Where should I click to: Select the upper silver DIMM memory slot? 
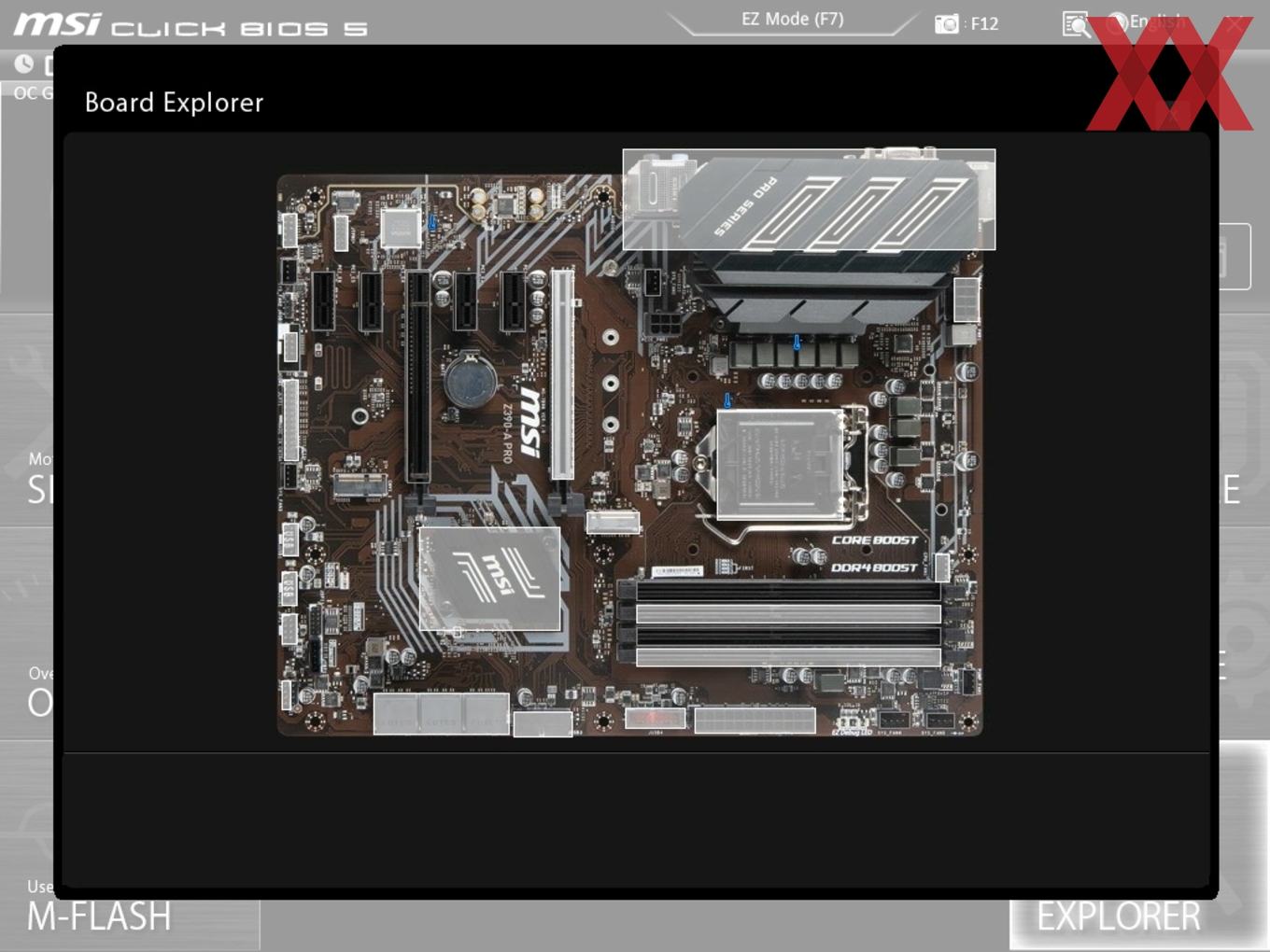pyautogui.click(x=789, y=613)
